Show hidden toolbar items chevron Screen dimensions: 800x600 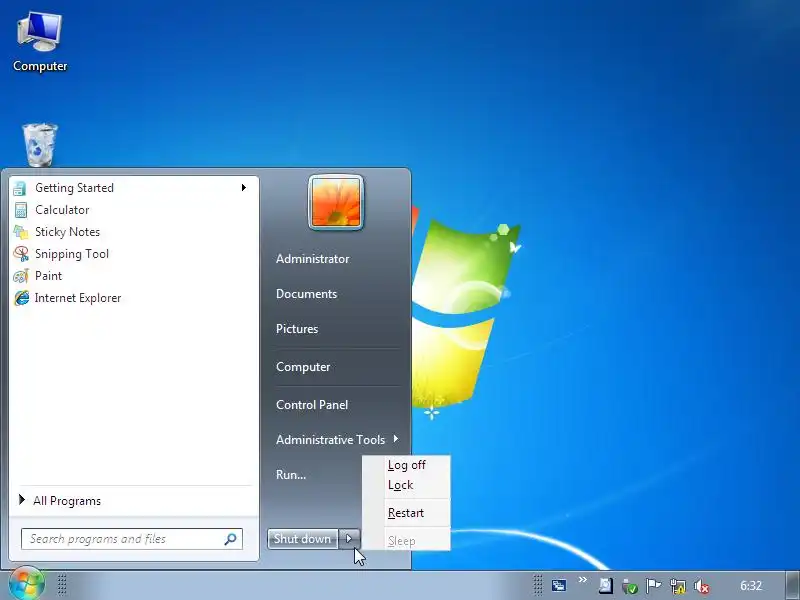[583, 580]
